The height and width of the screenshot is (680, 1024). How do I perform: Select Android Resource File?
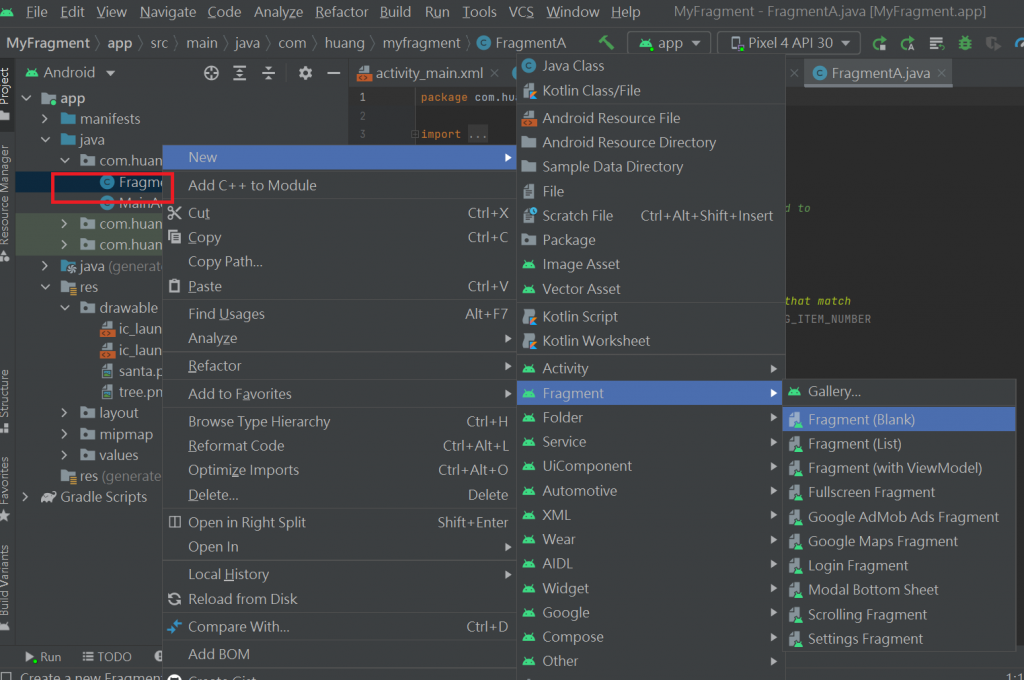pos(650,118)
